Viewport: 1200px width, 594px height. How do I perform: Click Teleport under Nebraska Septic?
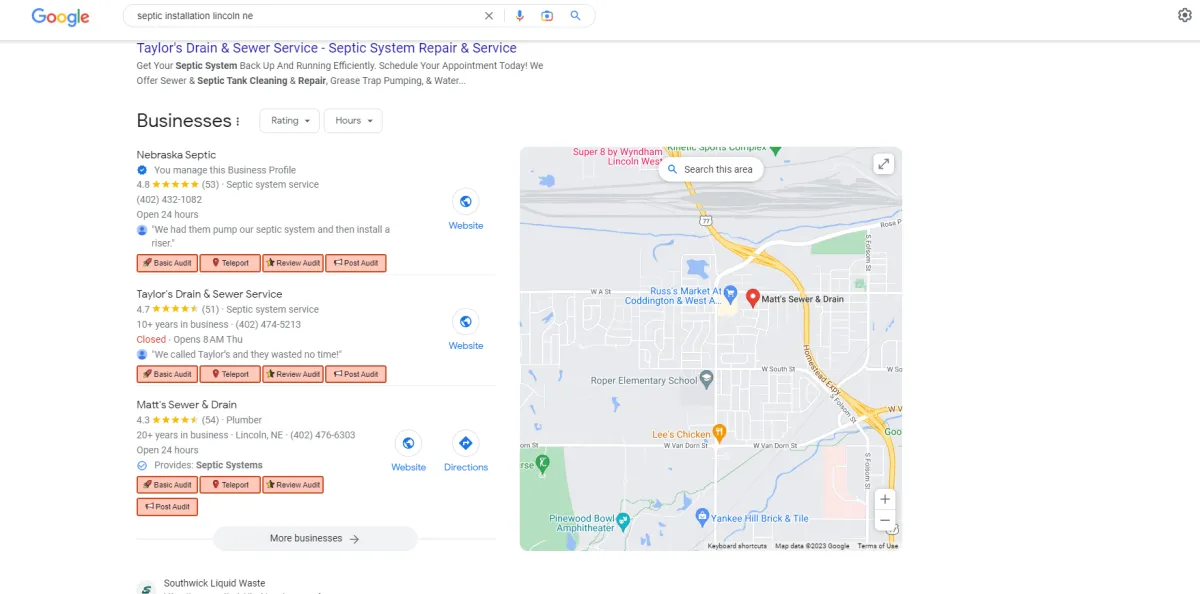[x=229, y=263]
